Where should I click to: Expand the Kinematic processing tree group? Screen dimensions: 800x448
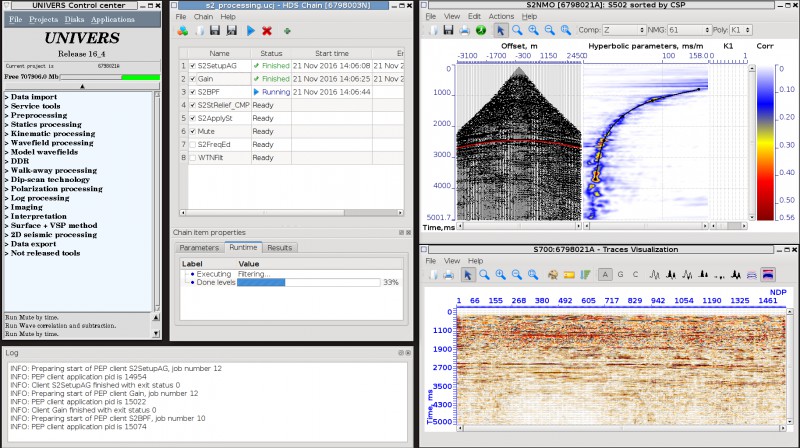(x=50, y=134)
